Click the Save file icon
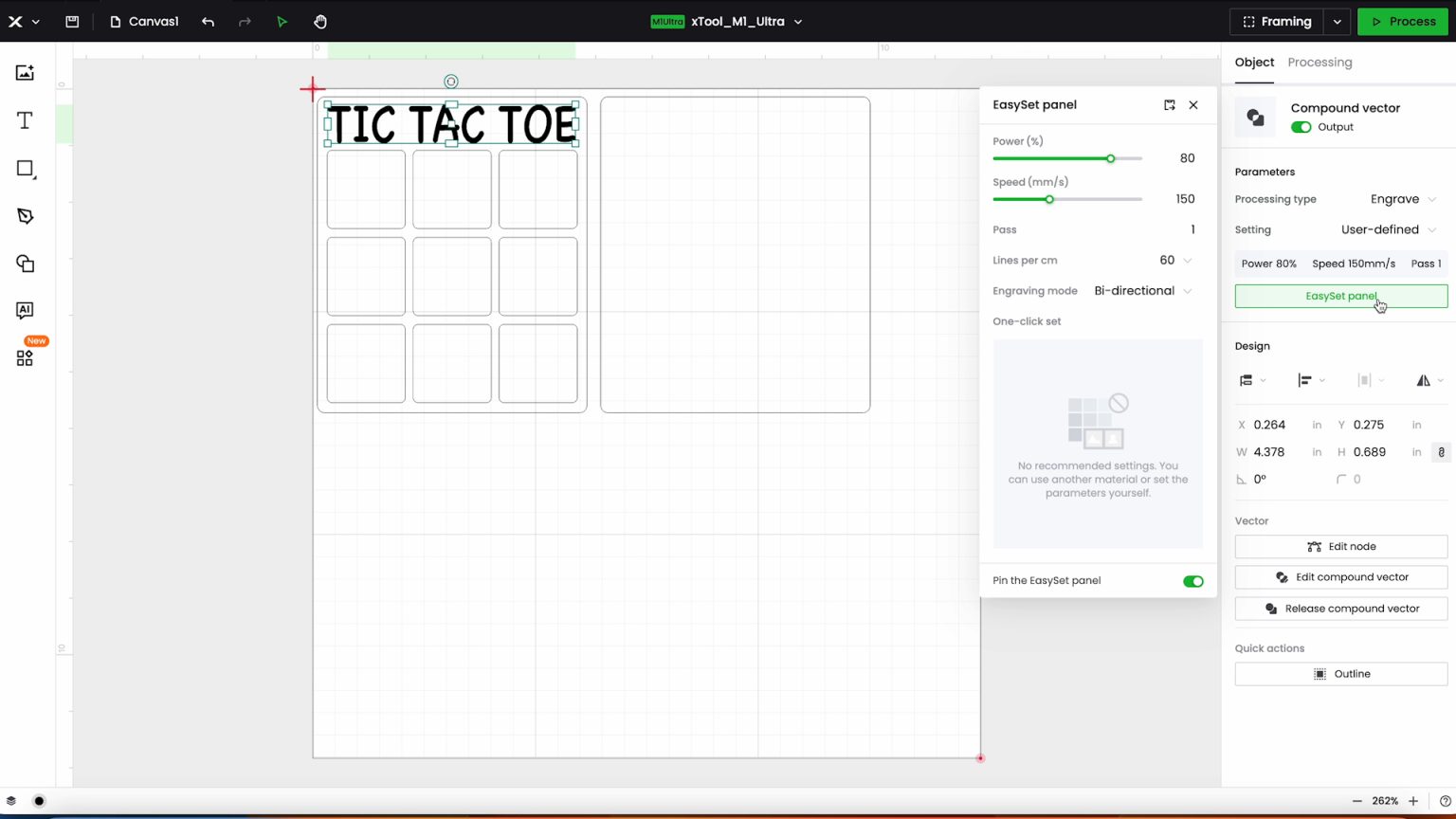 pyautogui.click(x=72, y=22)
